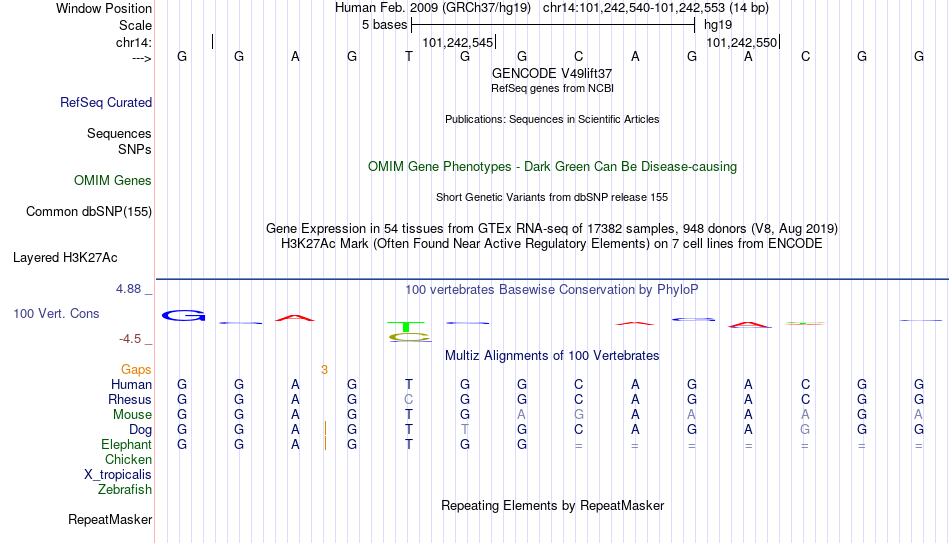Click the green OMIM Gene Phenotypes title
This screenshot has height=543, width=950.
[552, 167]
